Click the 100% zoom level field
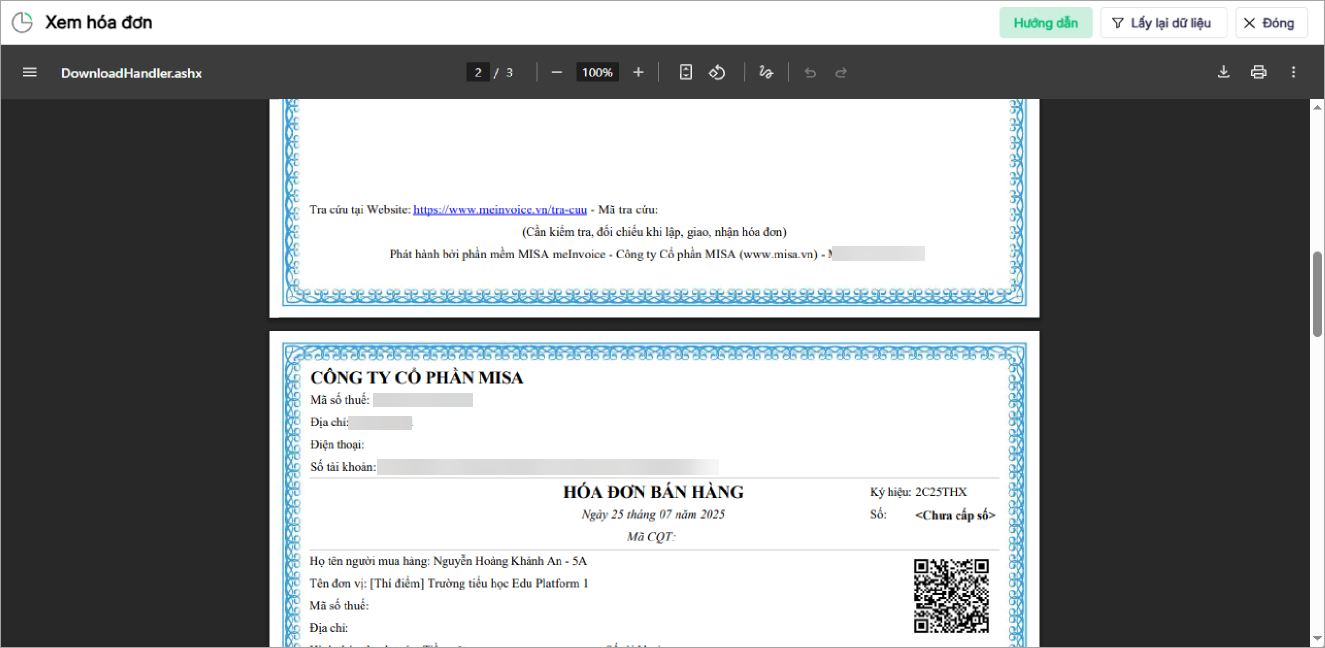The width and height of the screenshot is (1325, 648). click(597, 73)
